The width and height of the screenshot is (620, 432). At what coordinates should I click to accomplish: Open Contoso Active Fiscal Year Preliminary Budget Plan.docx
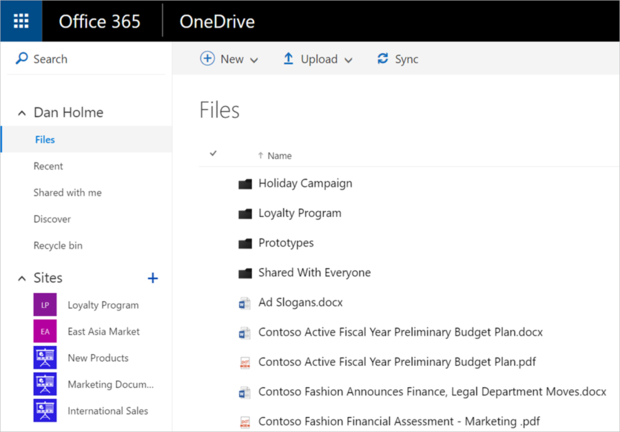401,332
